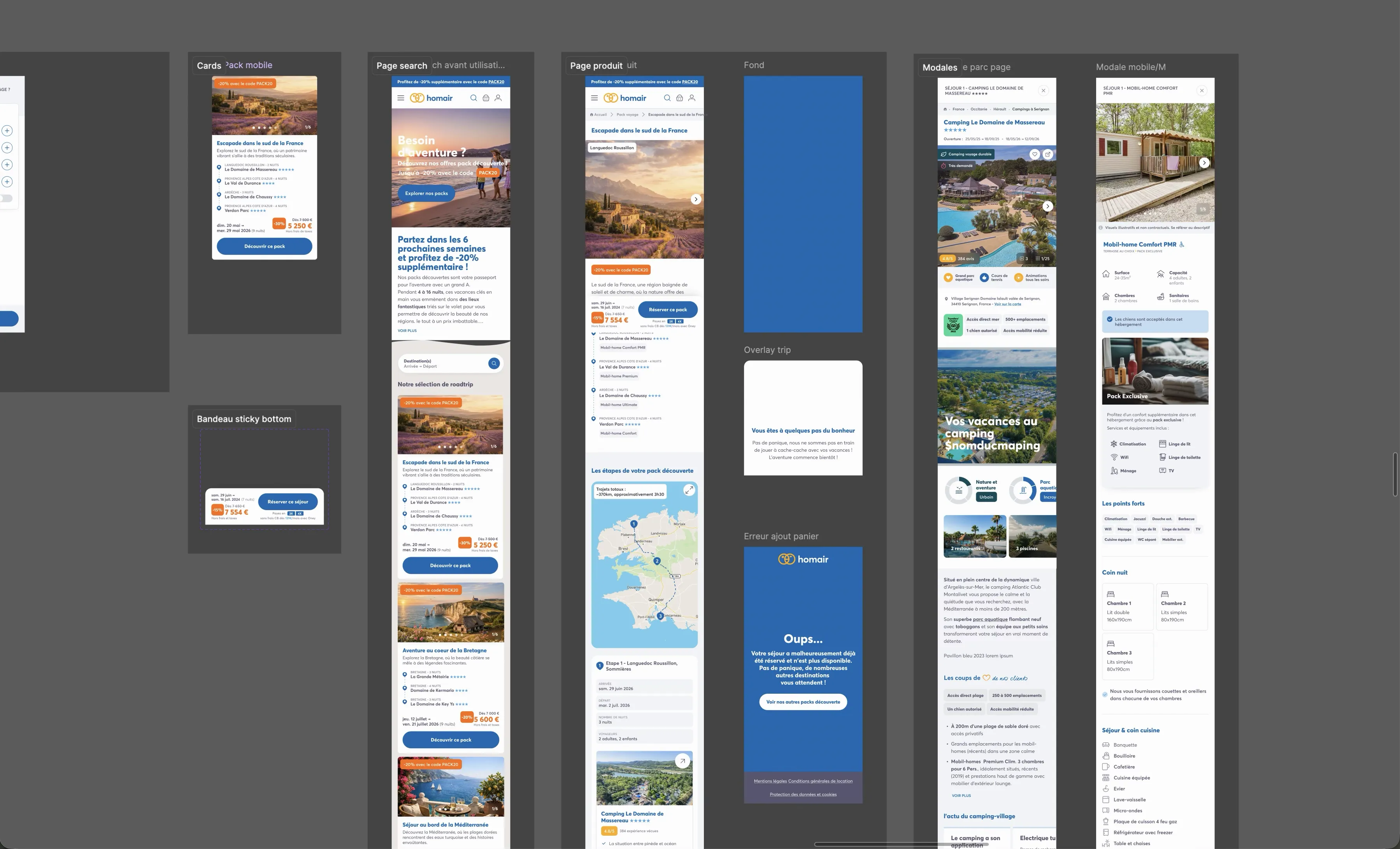Click the Explorer nos packs button
Image resolution: width=1400 pixels, height=849 pixels.
click(x=426, y=193)
